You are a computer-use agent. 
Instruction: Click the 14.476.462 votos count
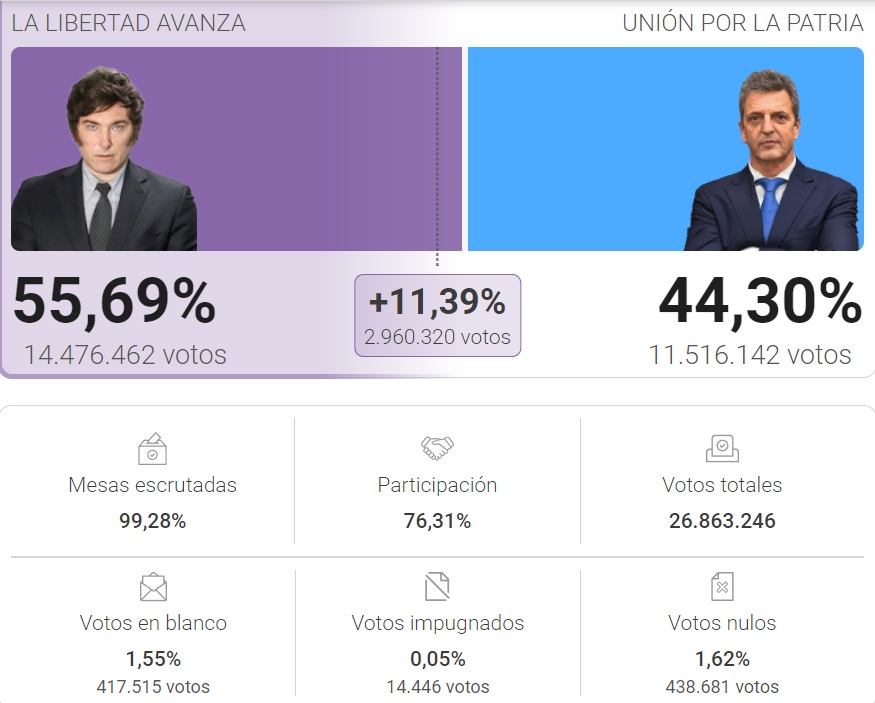[126, 355]
